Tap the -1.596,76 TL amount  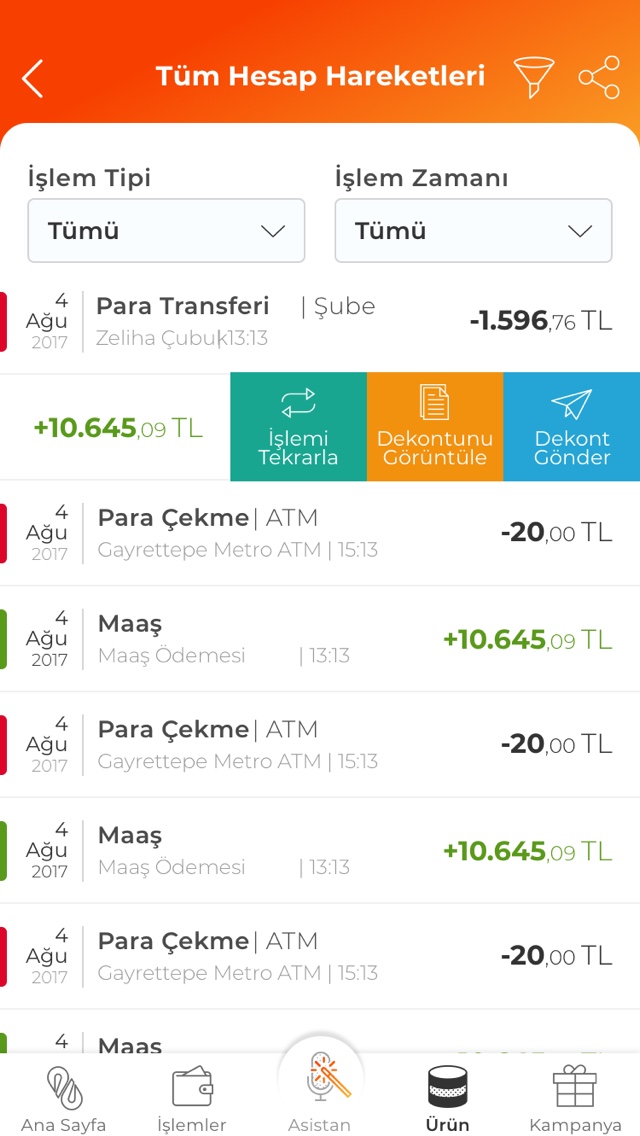540,321
